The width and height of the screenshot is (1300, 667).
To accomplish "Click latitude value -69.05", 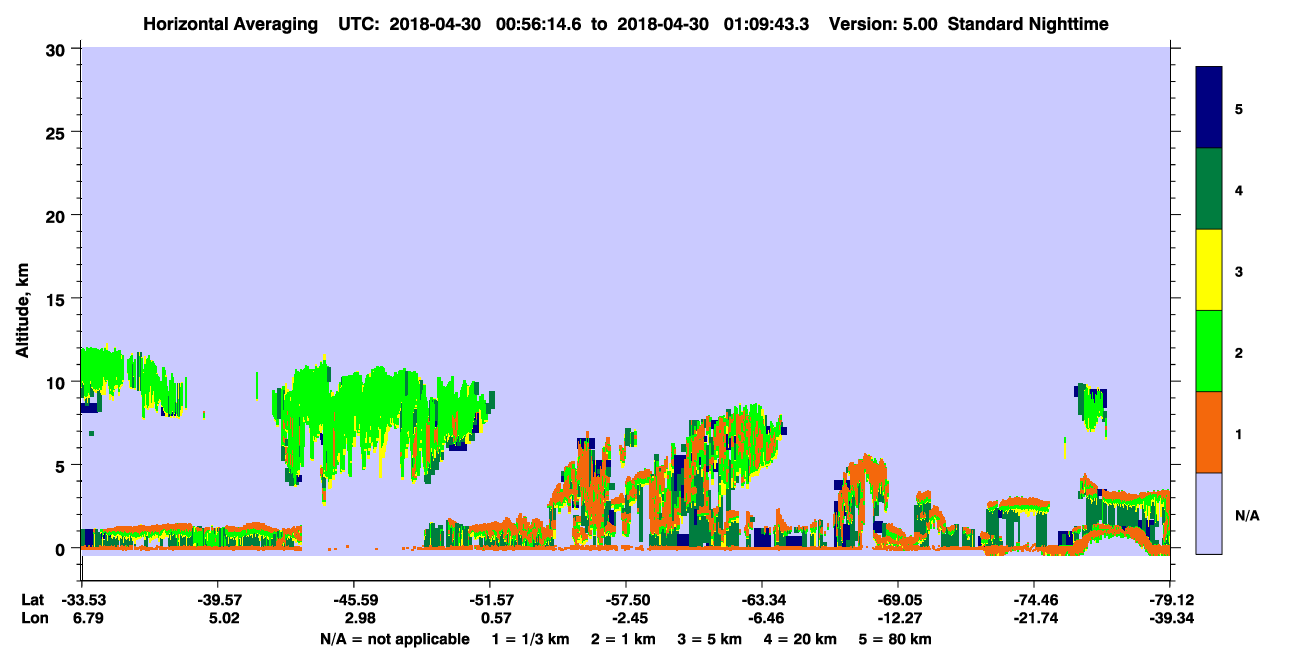I will [x=897, y=599].
